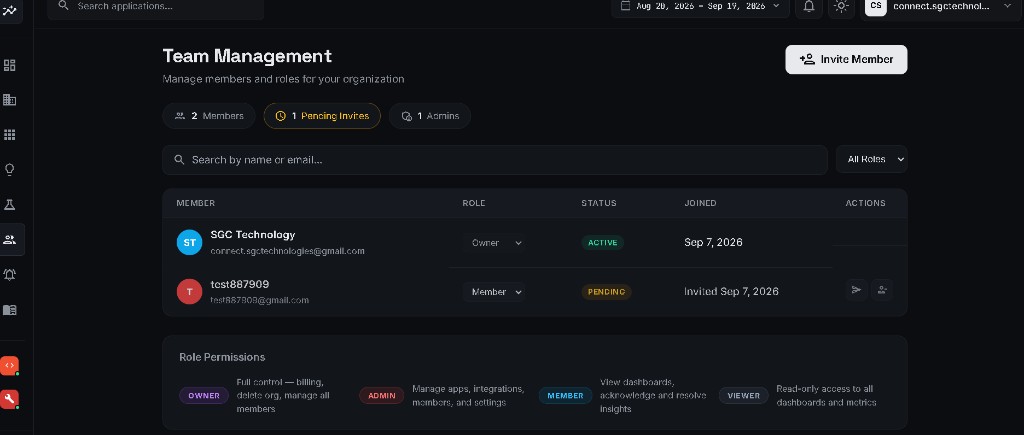1024x435 pixels.
Task: Resend invite to test887909 with the send icon
Action: (x=857, y=290)
